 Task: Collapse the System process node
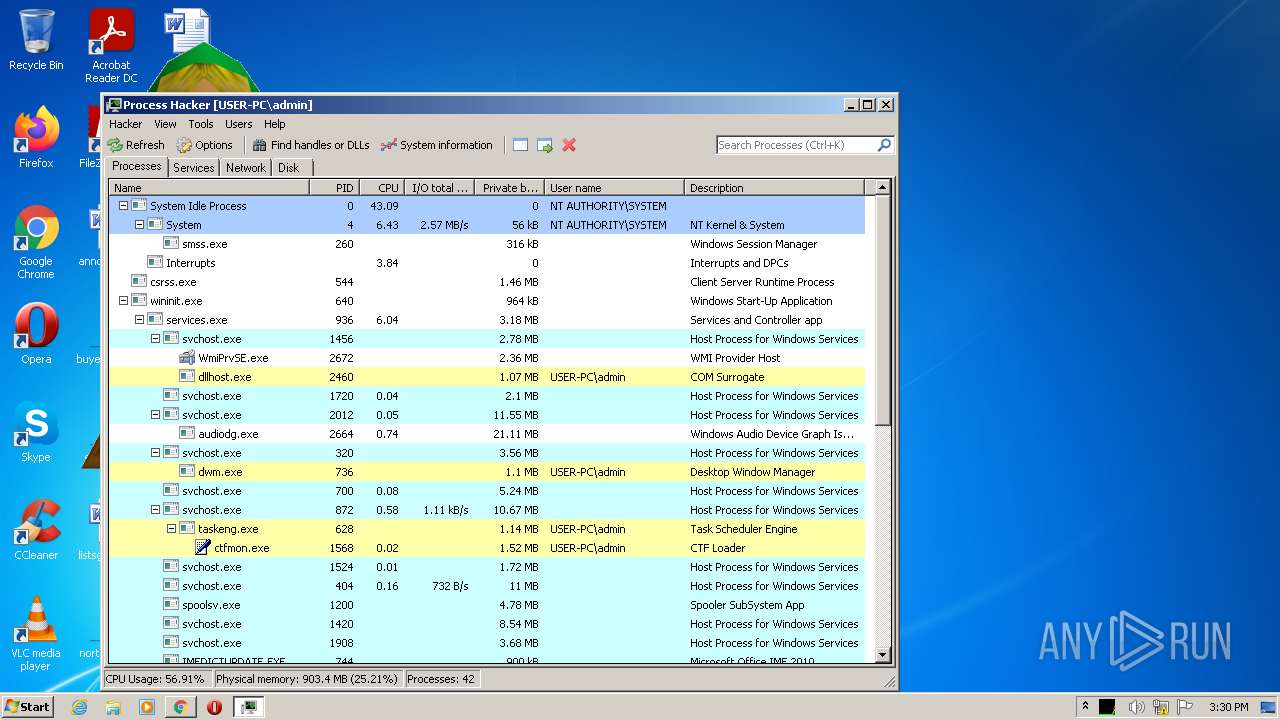coord(139,225)
